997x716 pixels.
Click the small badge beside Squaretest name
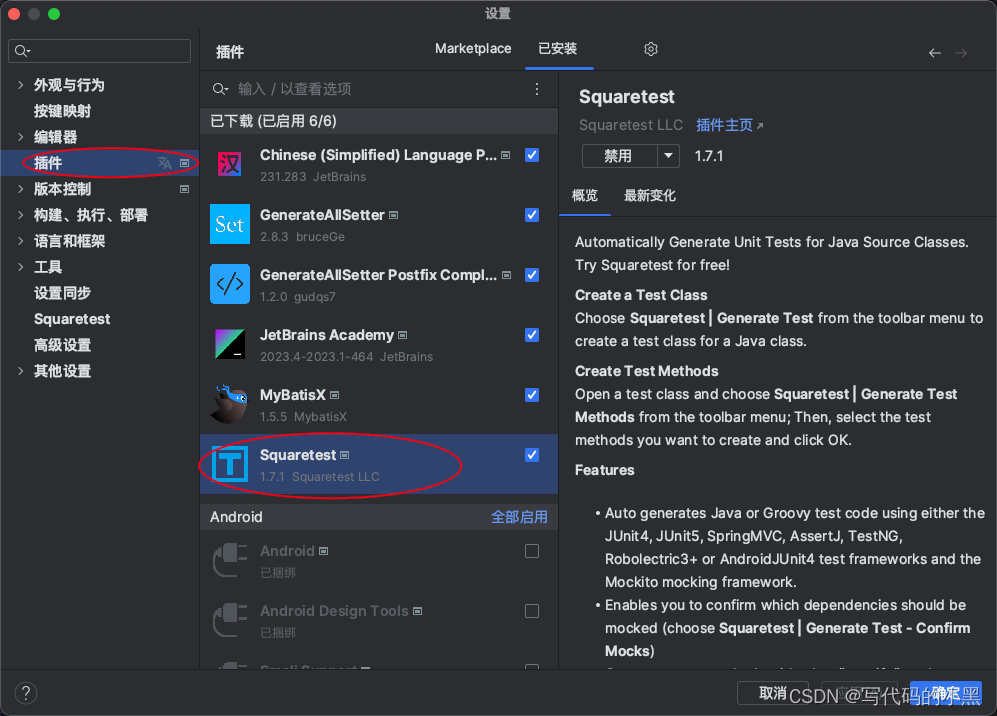click(x=345, y=455)
